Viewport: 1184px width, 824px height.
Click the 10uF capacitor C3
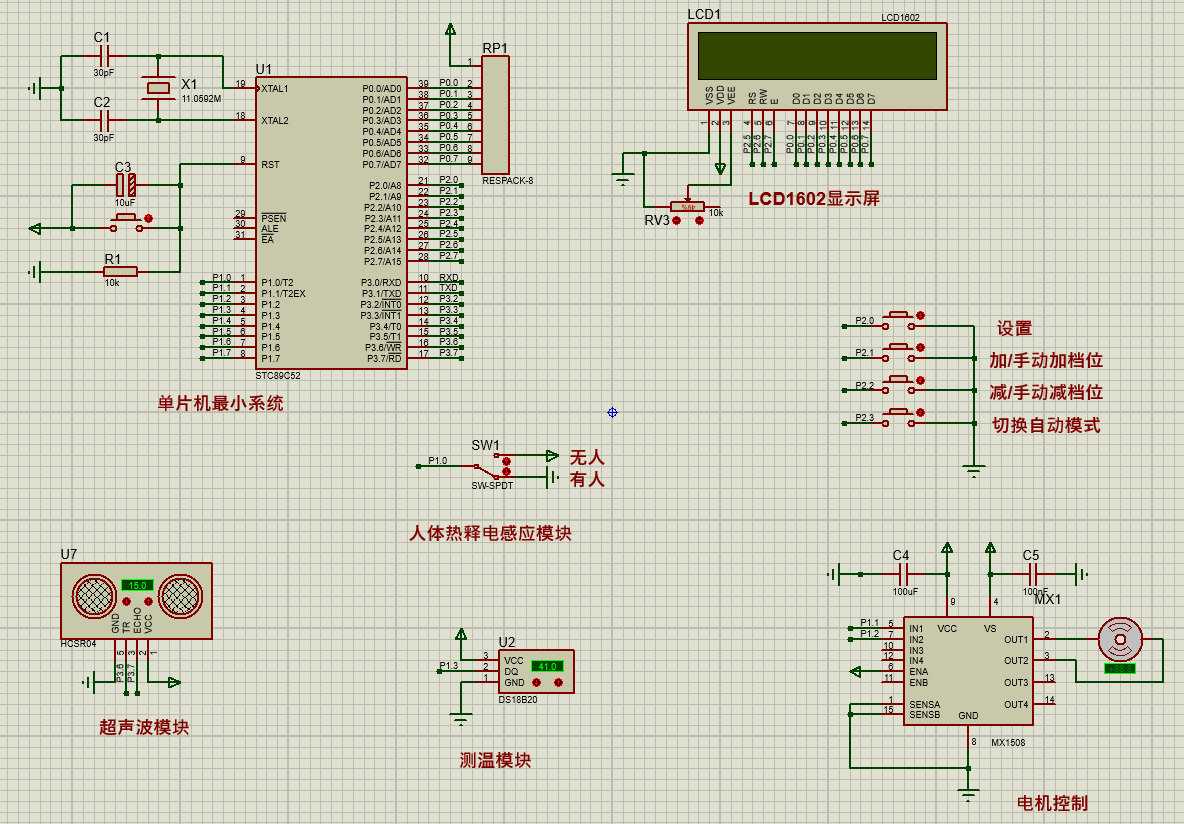(126, 184)
